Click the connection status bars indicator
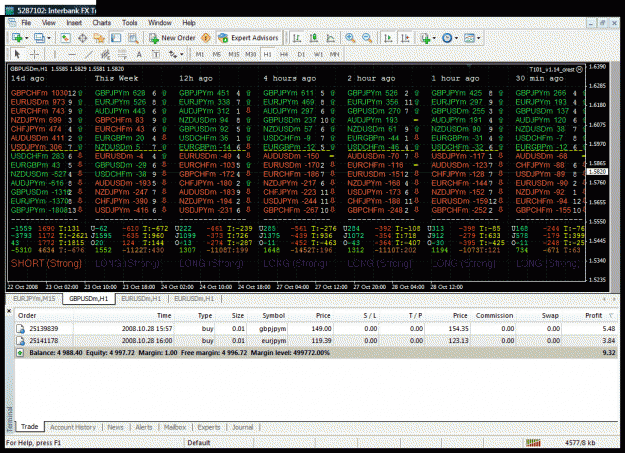Screen dimensions: 625x453 tap(533, 443)
